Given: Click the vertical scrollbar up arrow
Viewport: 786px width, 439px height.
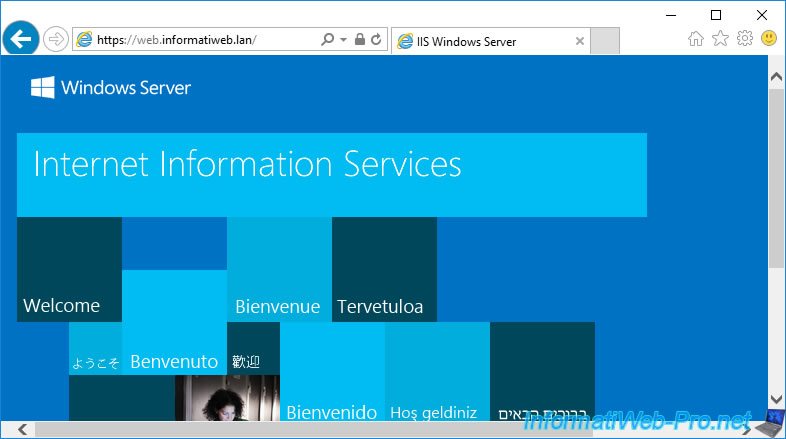Looking at the screenshot, I should point(776,77).
